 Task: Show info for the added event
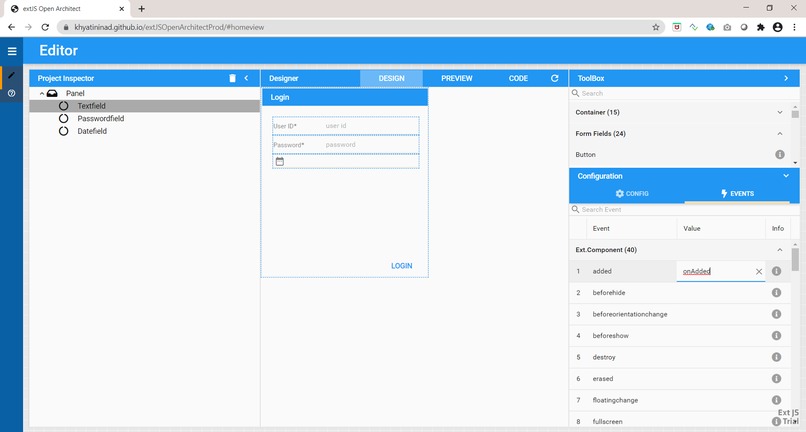(x=776, y=271)
